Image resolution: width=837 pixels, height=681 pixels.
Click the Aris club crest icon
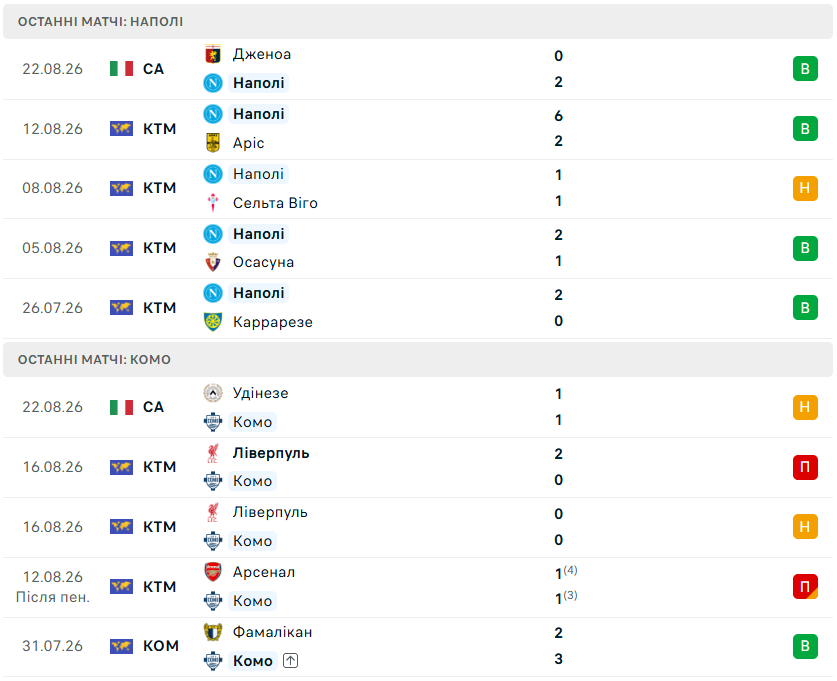212,142
